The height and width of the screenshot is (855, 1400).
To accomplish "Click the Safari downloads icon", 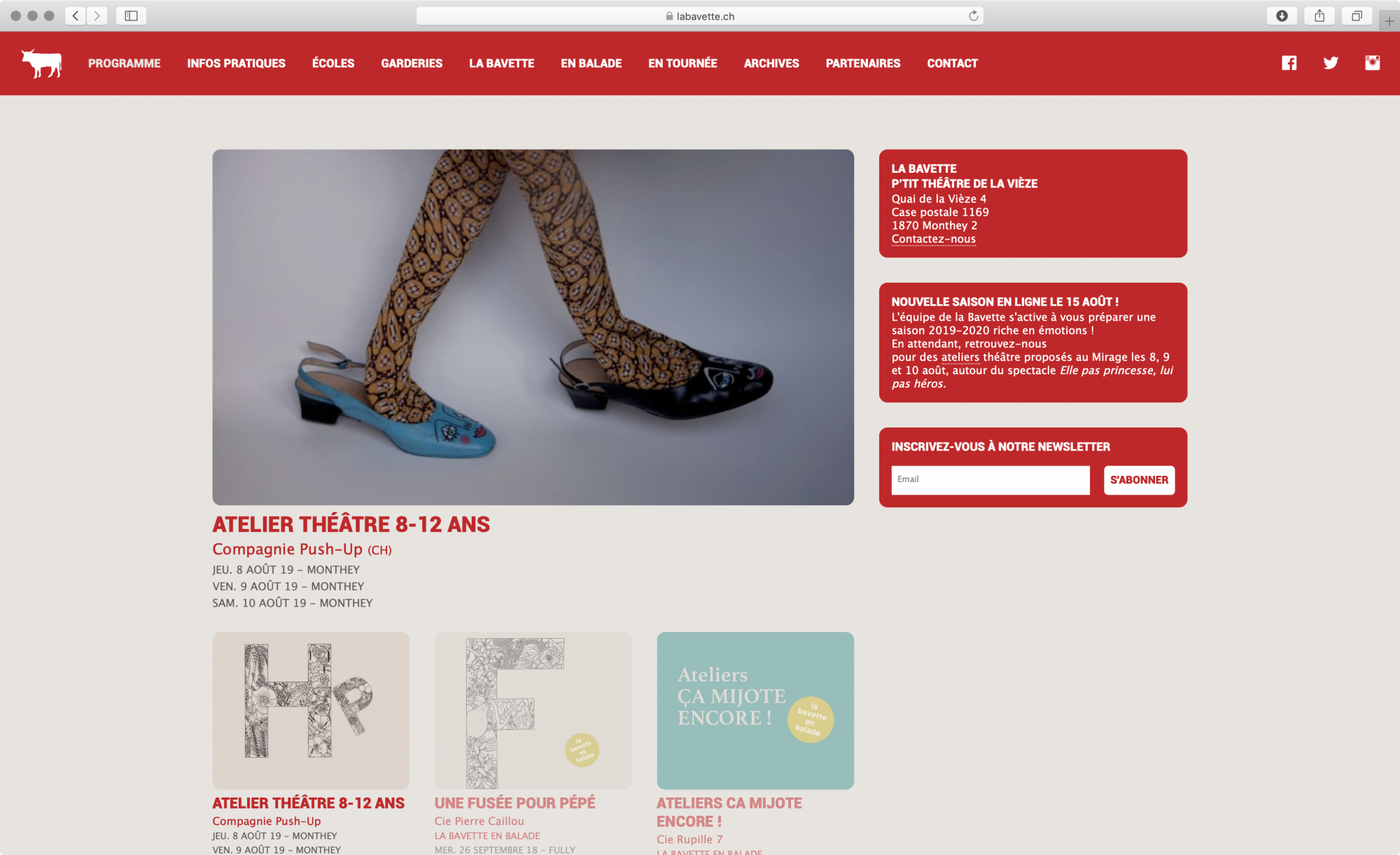I will pyautogui.click(x=1282, y=15).
